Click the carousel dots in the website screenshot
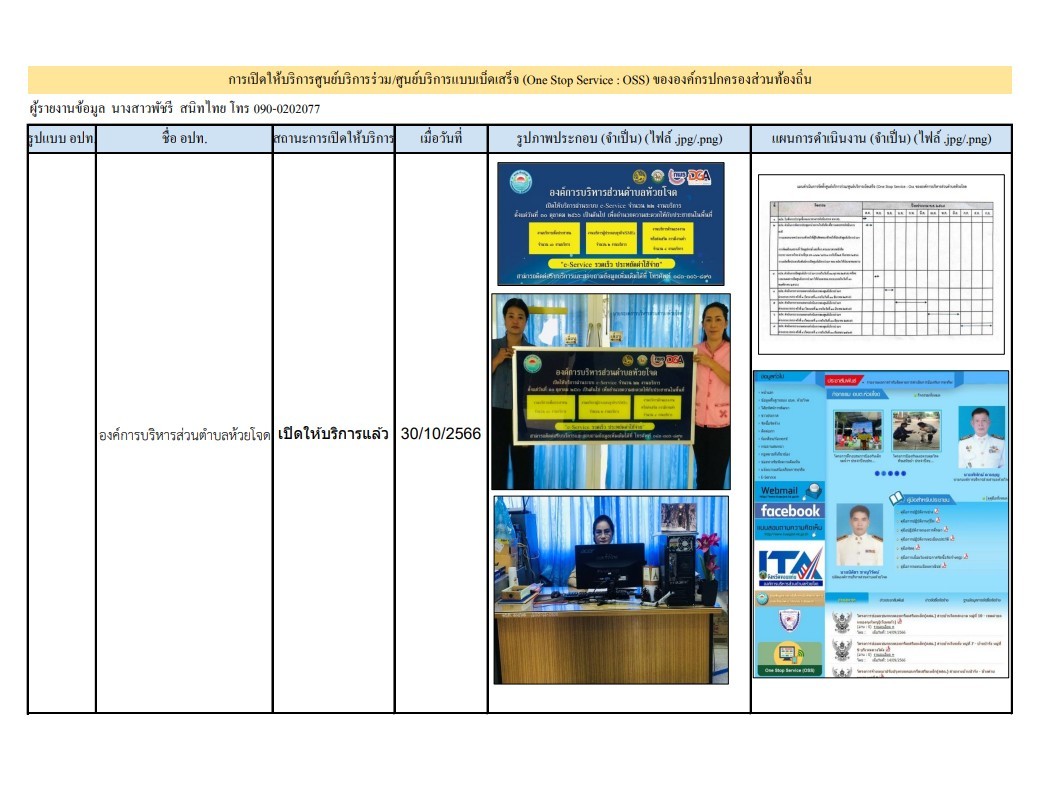Screen dimensions: 1051x794 [889, 473]
